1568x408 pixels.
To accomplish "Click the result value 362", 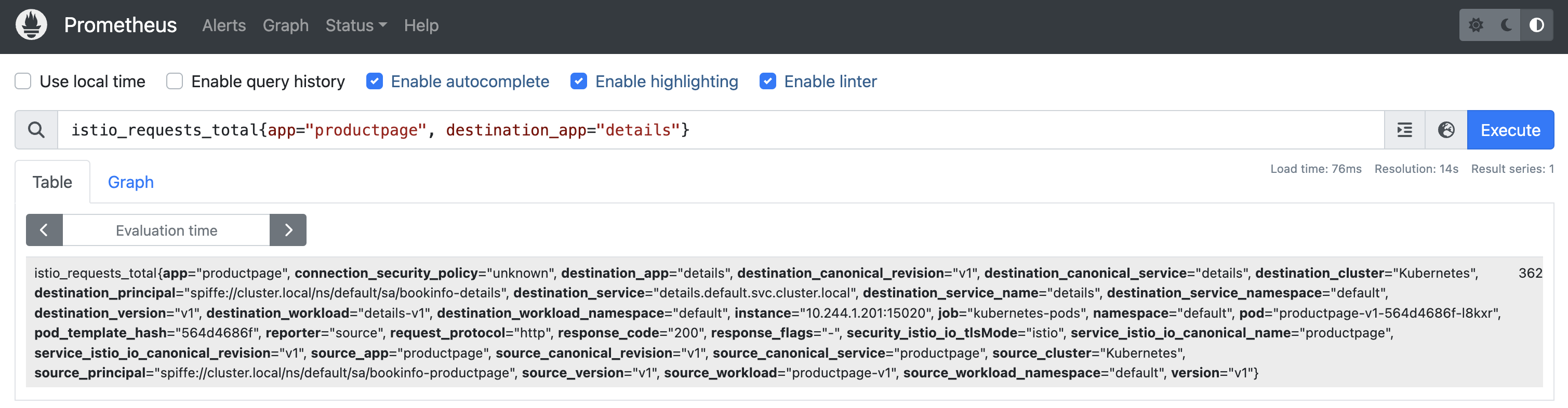I will click(x=1530, y=273).
